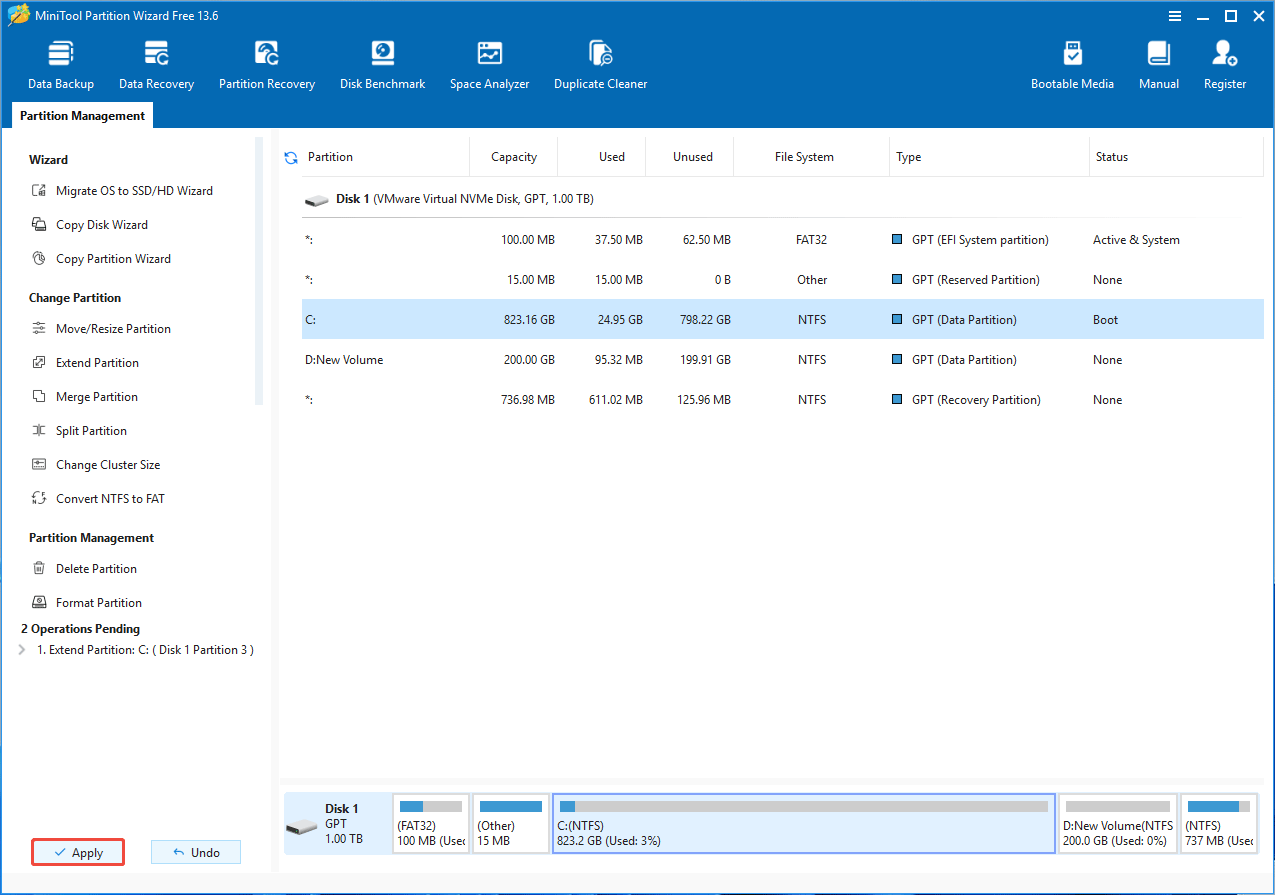Sort by the File System column header
Image resolution: width=1275 pixels, height=895 pixels.
812,157
